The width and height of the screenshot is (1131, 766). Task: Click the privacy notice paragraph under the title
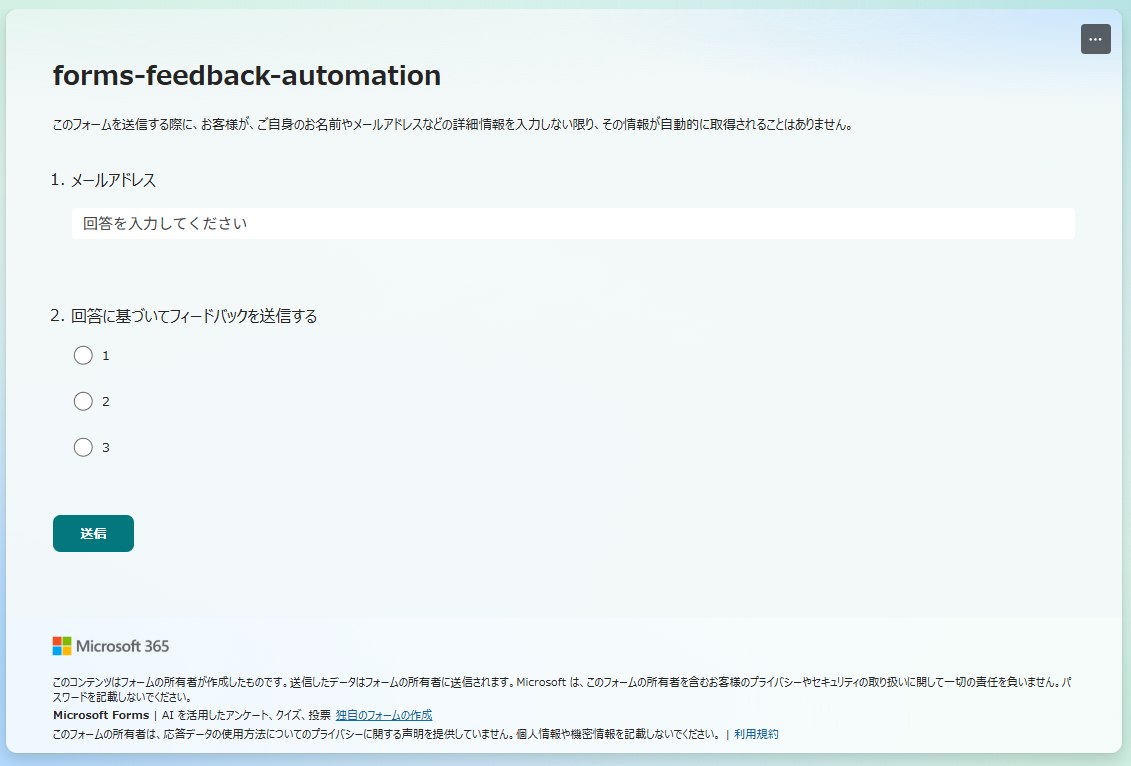pyautogui.click(x=452, y=125)
